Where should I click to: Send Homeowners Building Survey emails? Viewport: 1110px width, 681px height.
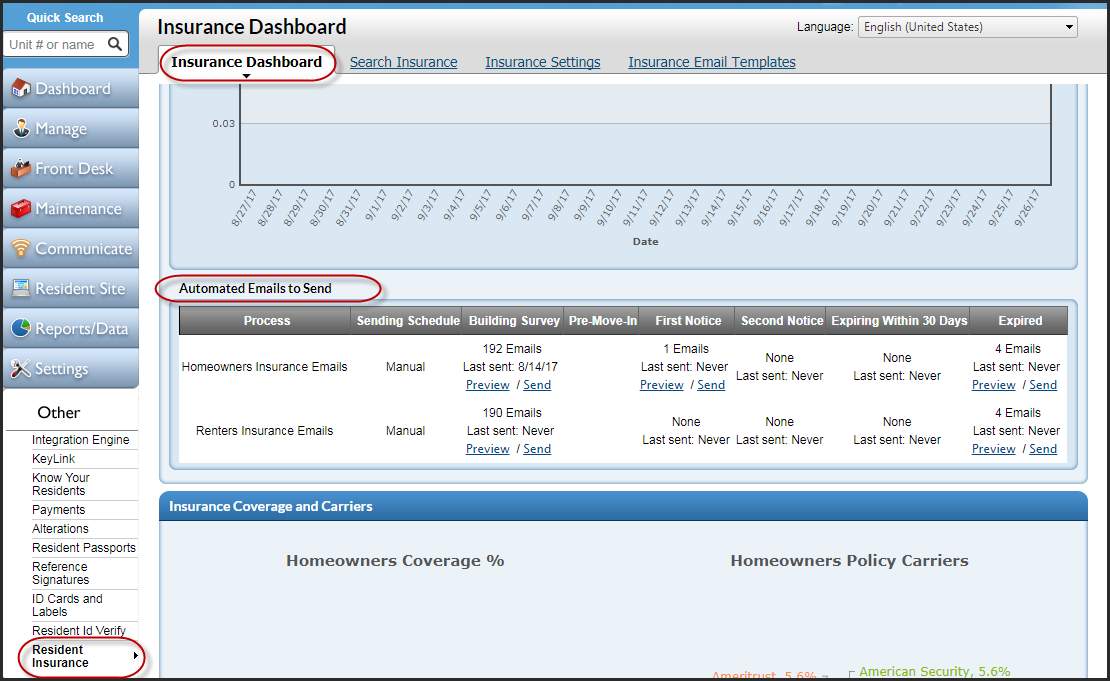pyautogui.click(x=537, y=385)
